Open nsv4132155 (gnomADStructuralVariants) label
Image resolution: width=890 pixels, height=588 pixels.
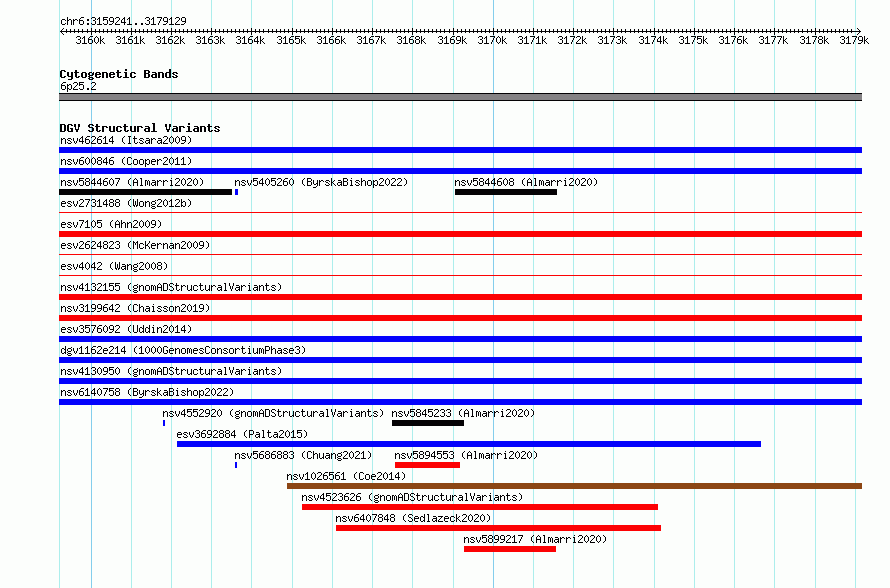coord(171,287)
